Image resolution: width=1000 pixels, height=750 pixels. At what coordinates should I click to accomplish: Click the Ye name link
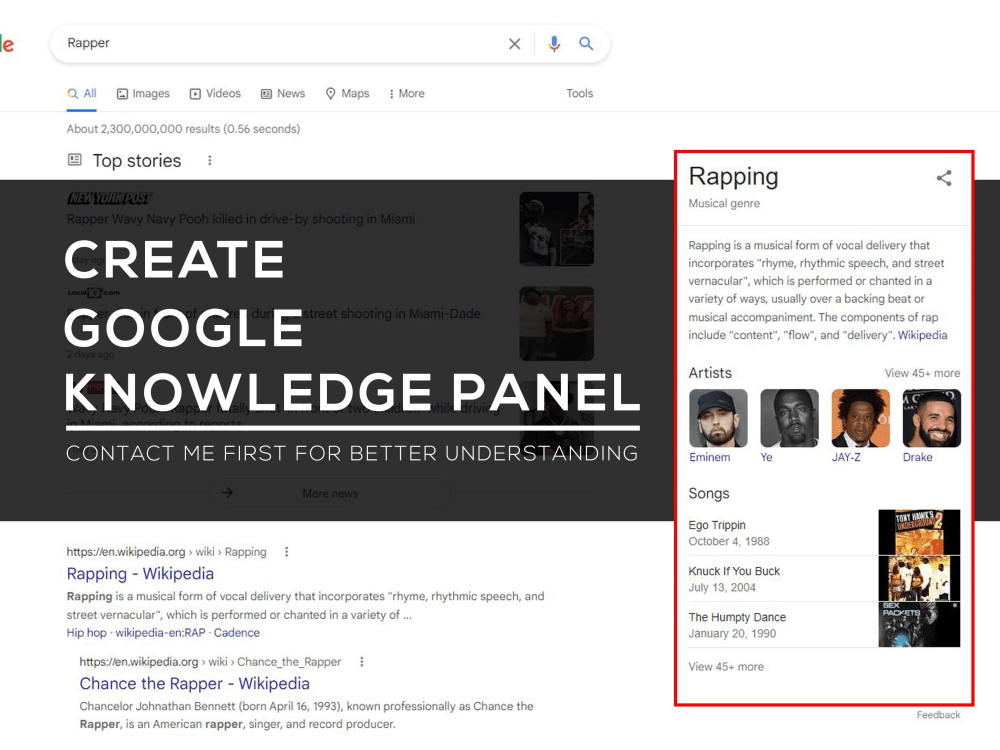click(x=766, y=457)
